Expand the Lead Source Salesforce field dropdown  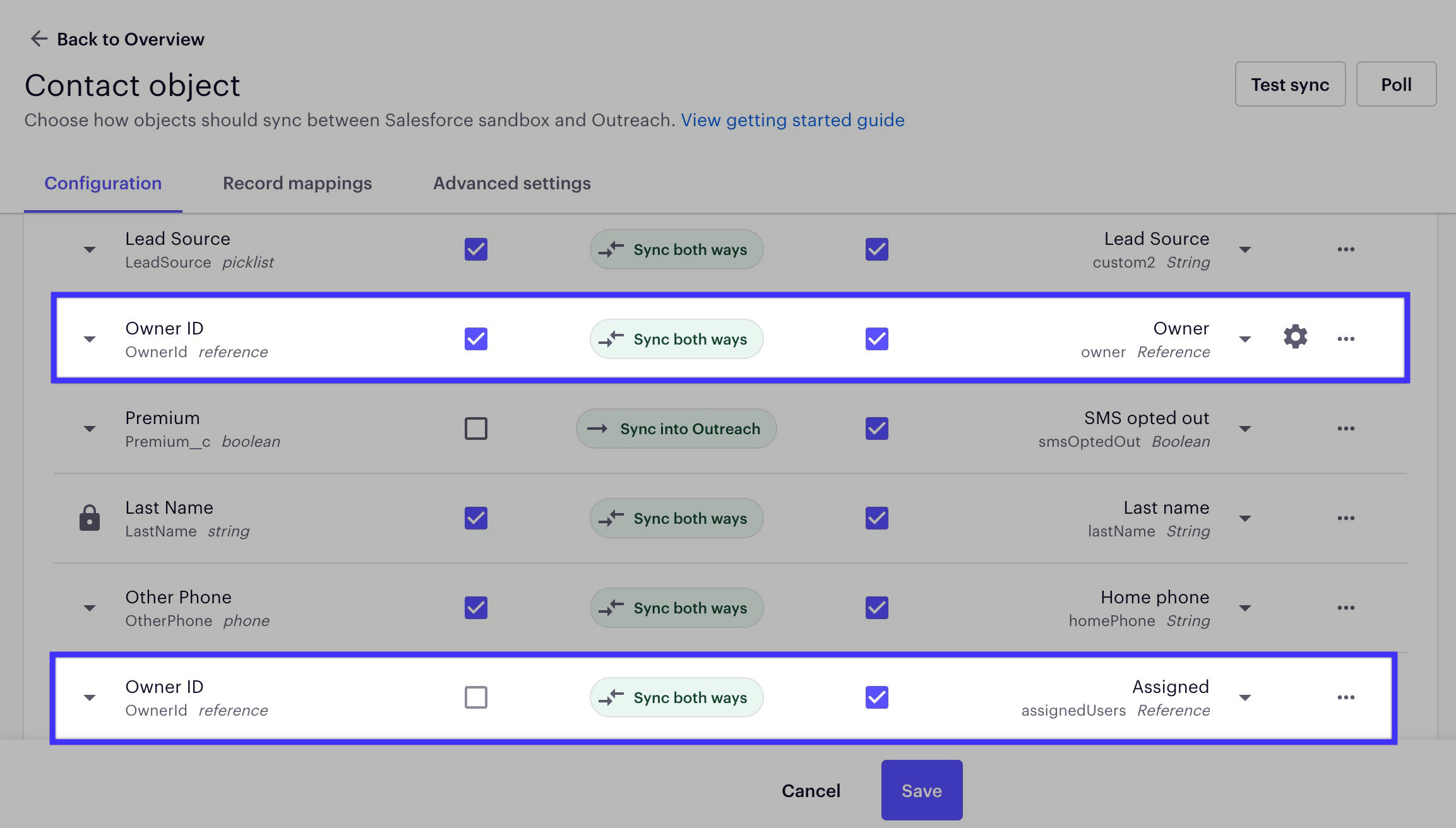click(x=90, y=250)
